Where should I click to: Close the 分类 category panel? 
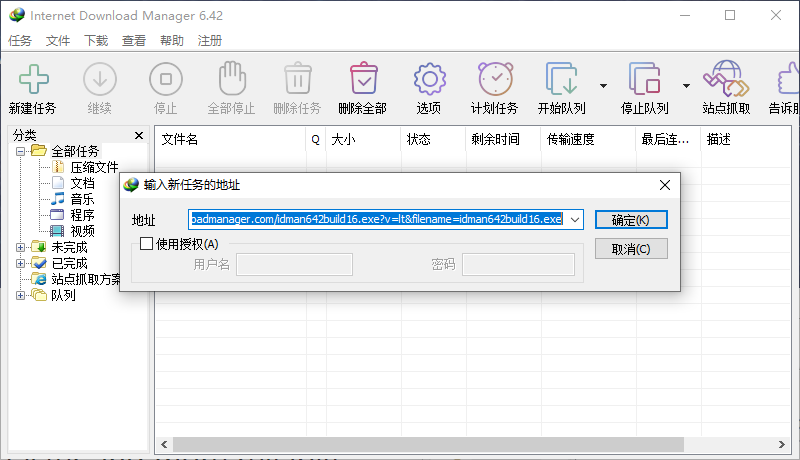pos(139,135)
